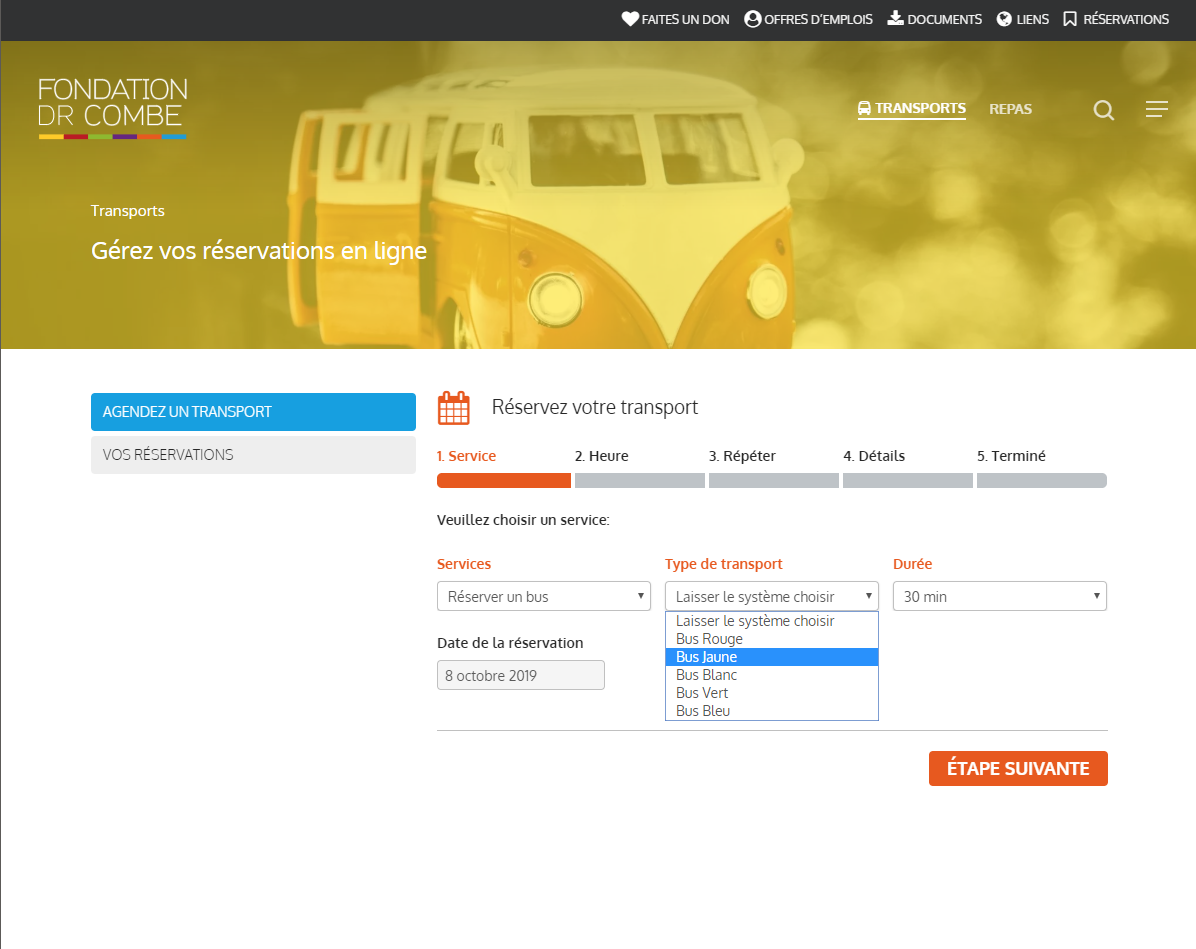Click step 4. Détails label
The height and width of the screenshot is (949, 1196).
tap(874, 456)
